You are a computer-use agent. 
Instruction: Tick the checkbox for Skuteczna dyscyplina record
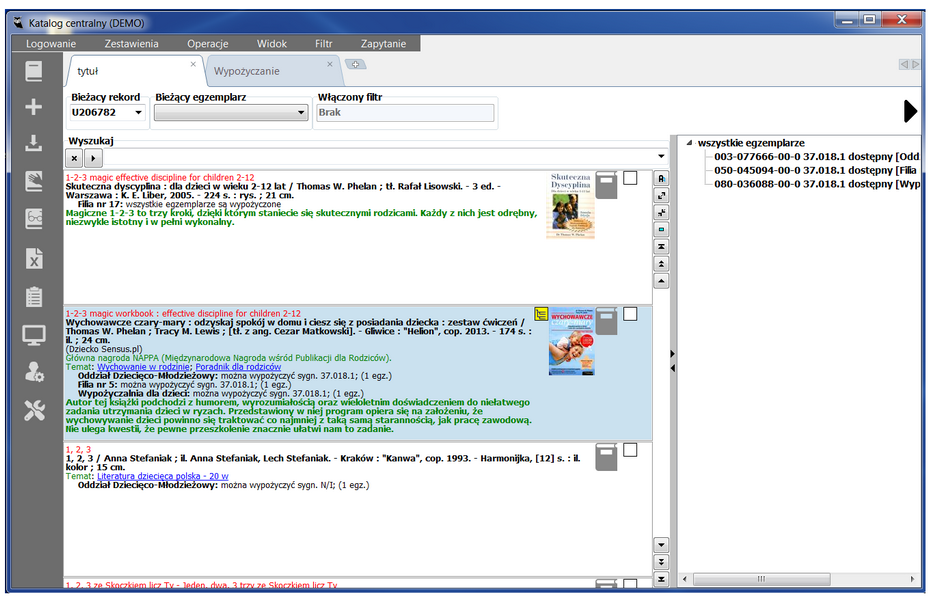tap(630, 178)
